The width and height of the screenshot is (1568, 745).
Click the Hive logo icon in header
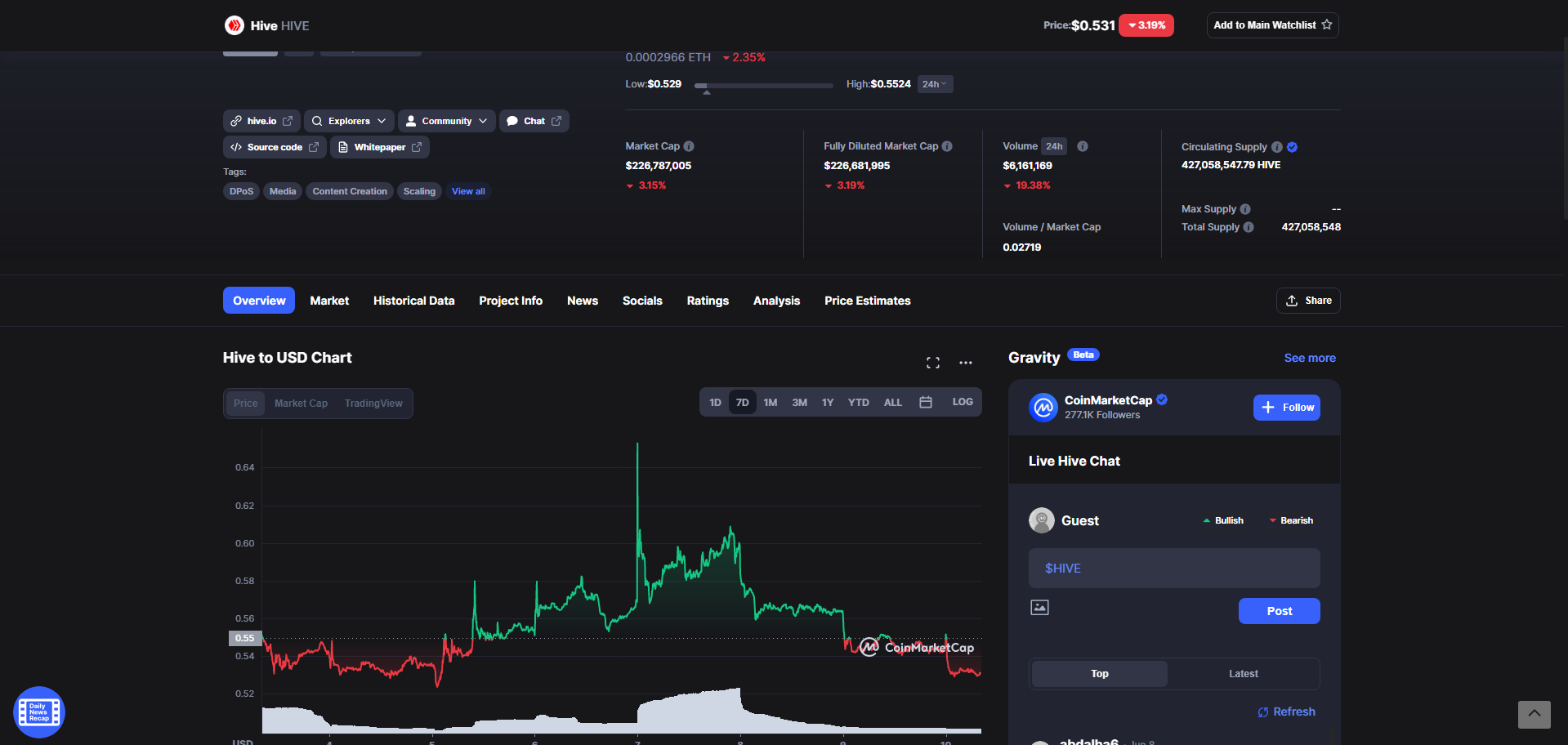[x=235, y=25]
